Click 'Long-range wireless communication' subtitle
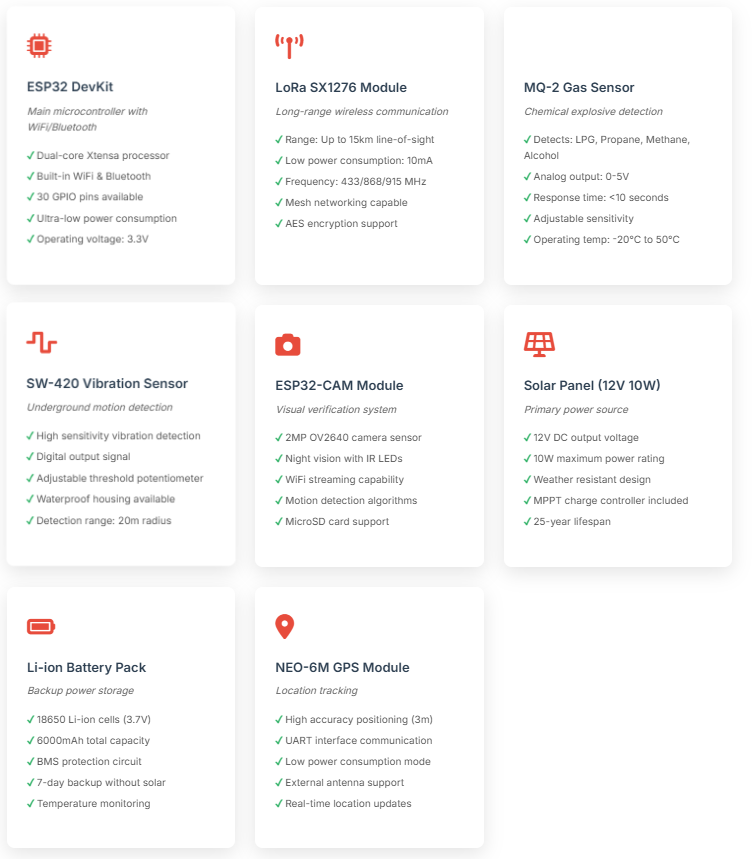This screenshot has height=859, width=753. point(361,112)
